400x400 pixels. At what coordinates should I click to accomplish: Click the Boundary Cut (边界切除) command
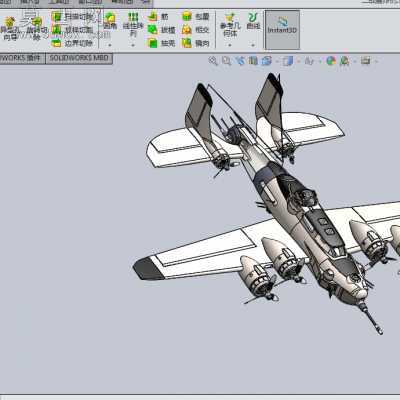click(x=72, y=43)
